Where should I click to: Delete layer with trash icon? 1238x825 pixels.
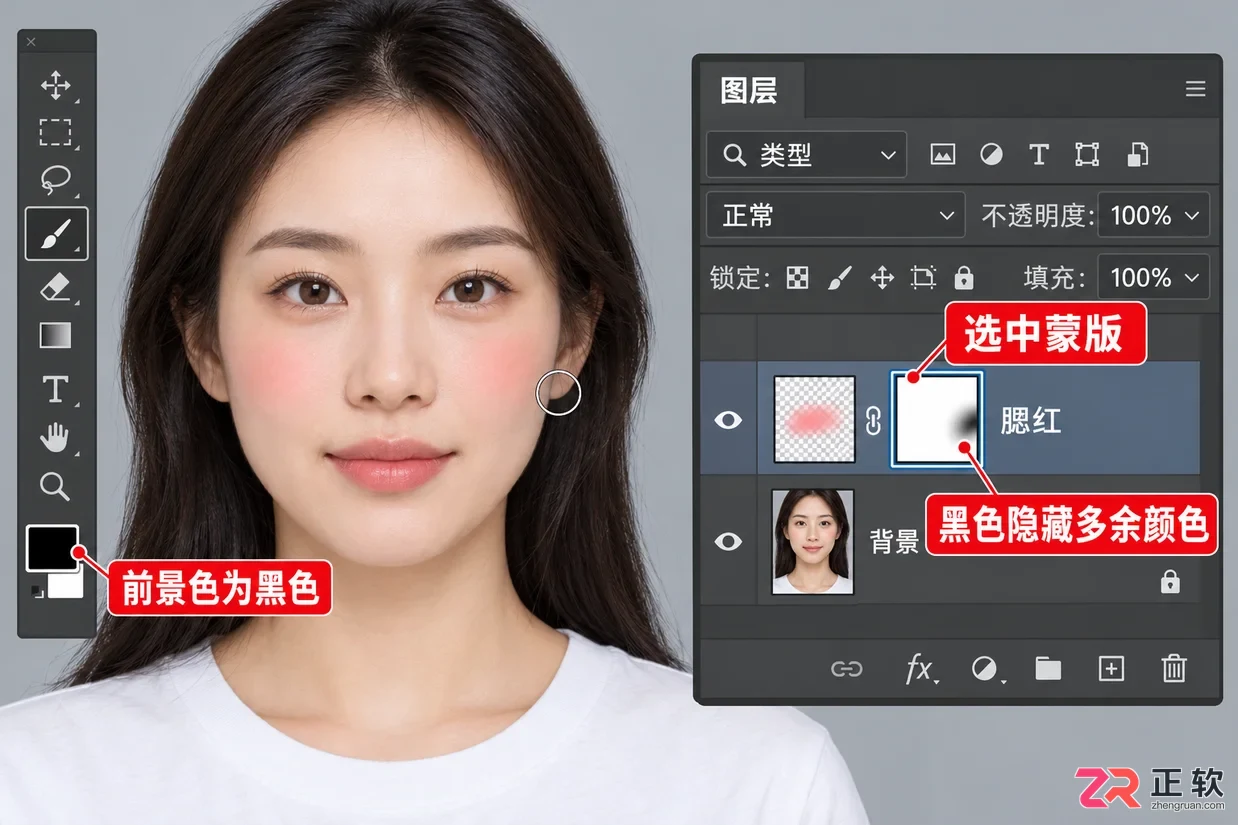point(1174,669)
